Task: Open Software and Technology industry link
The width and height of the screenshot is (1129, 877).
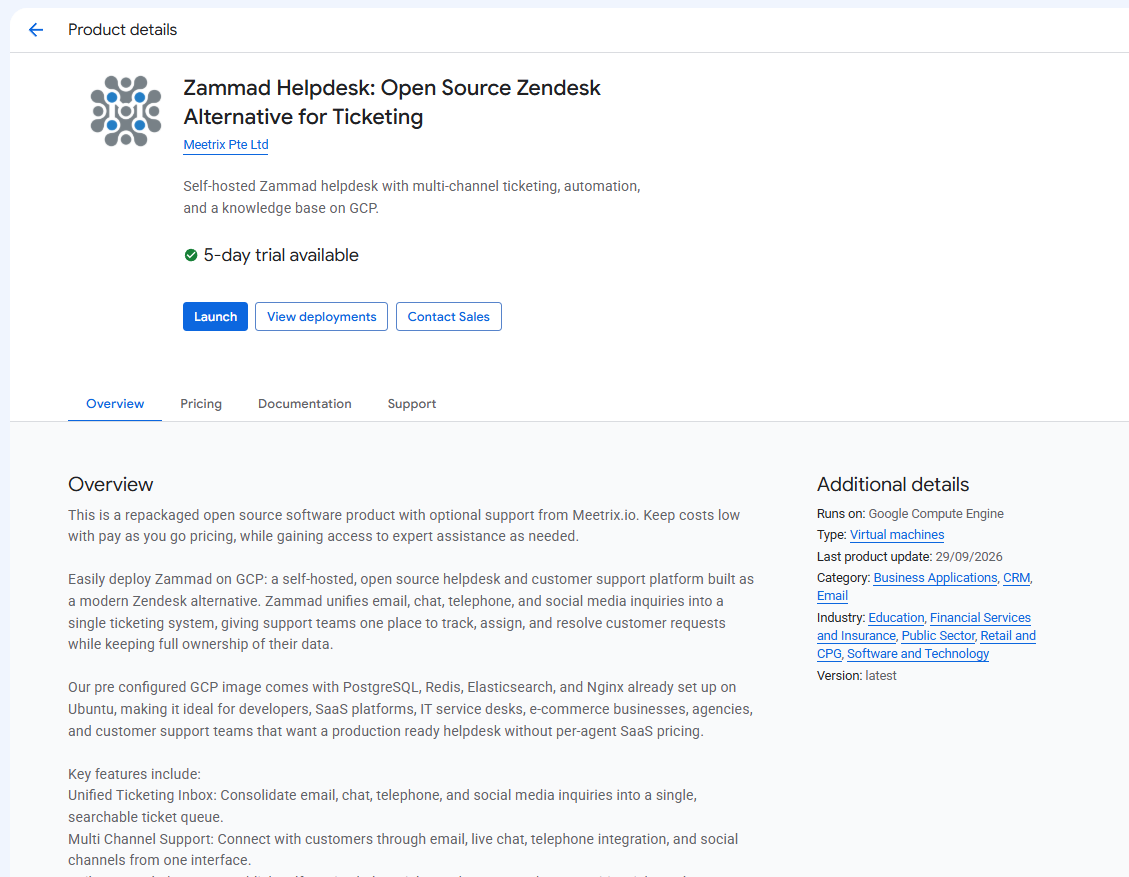Action: [918, 654]
